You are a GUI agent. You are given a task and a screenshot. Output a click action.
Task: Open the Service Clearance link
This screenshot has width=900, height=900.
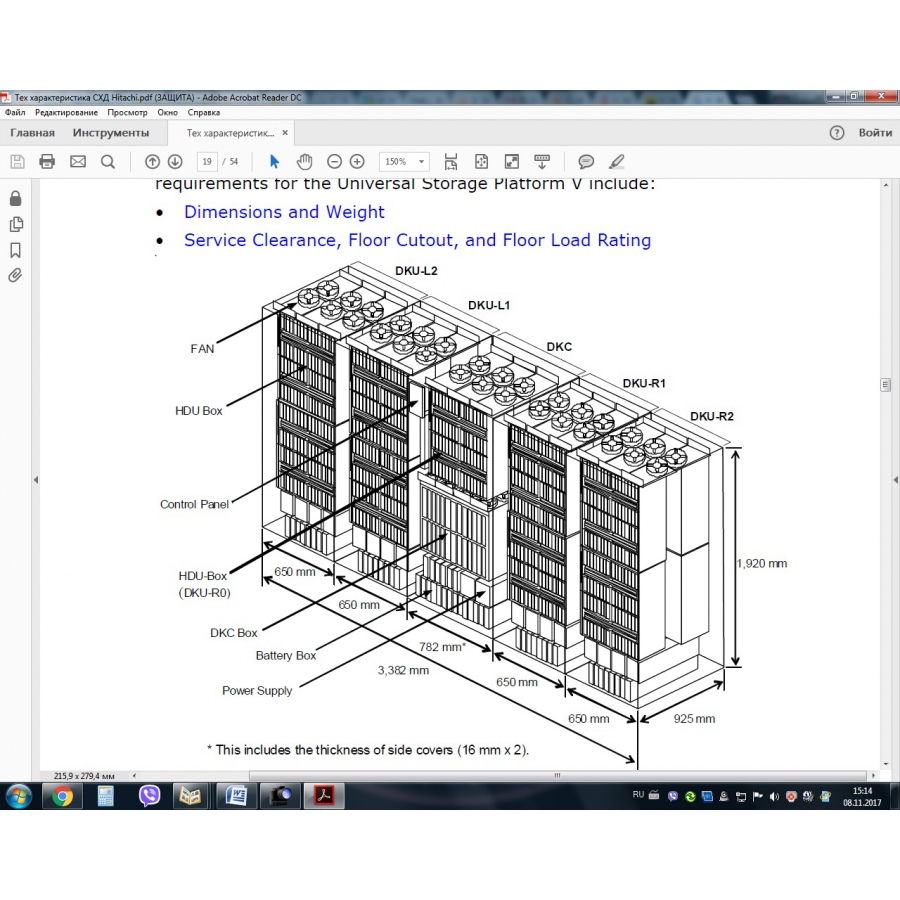pos(417,240)
